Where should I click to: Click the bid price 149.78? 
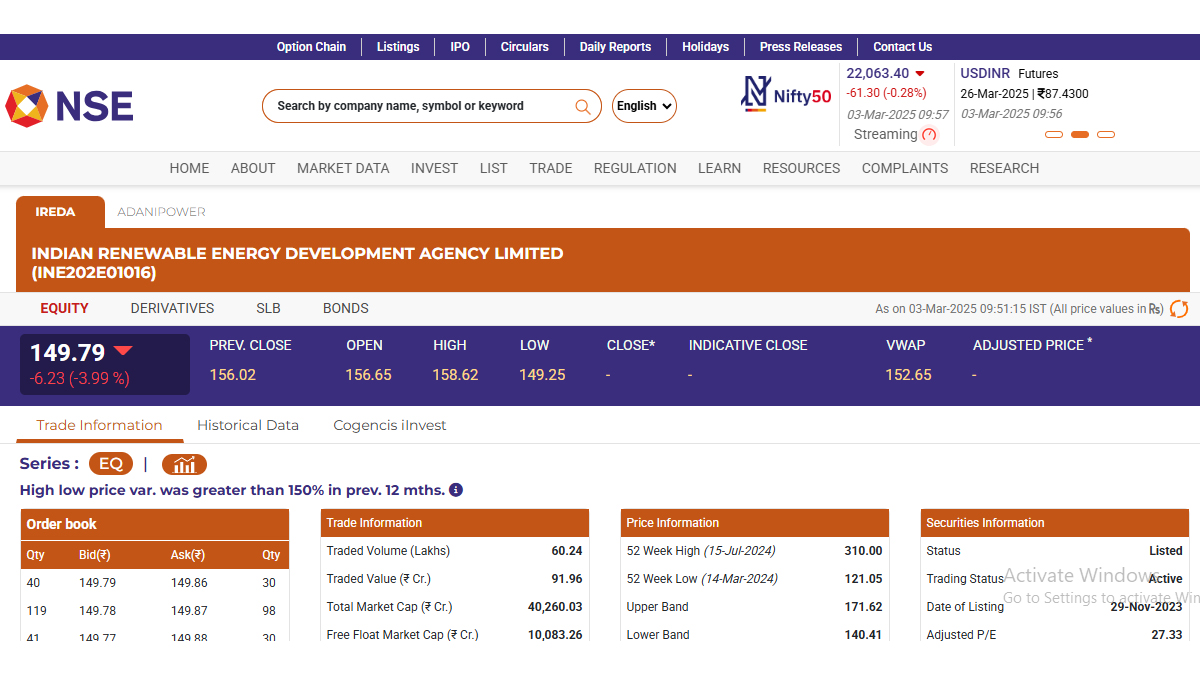click(x=97, y=610)
